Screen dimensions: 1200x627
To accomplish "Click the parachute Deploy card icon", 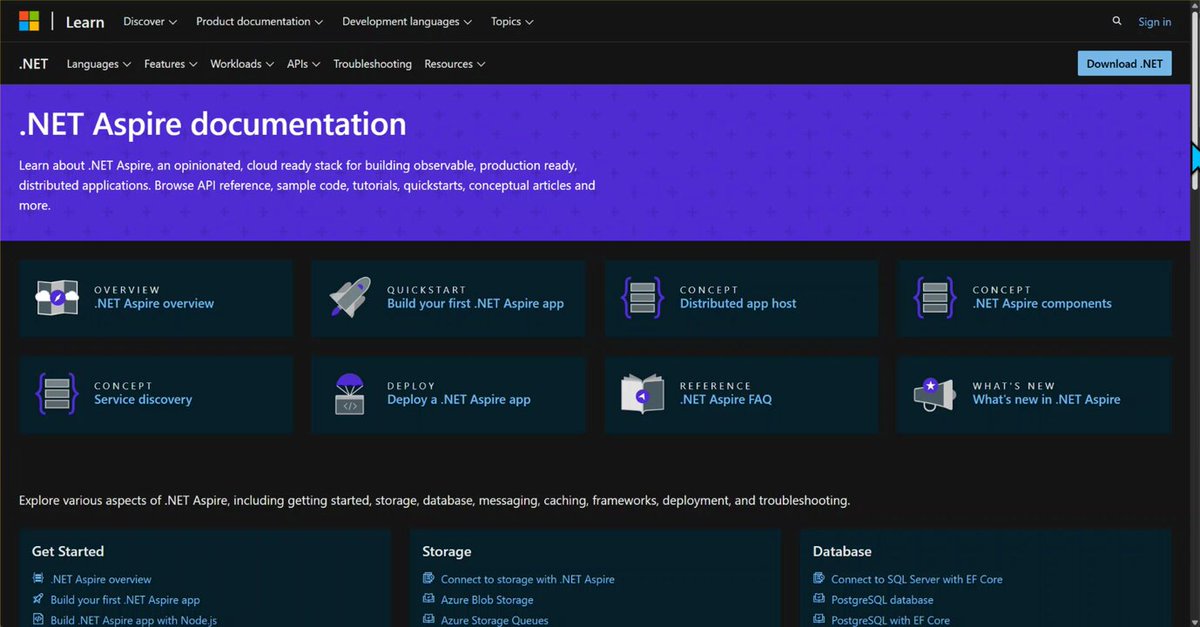I will click(350, 393).
